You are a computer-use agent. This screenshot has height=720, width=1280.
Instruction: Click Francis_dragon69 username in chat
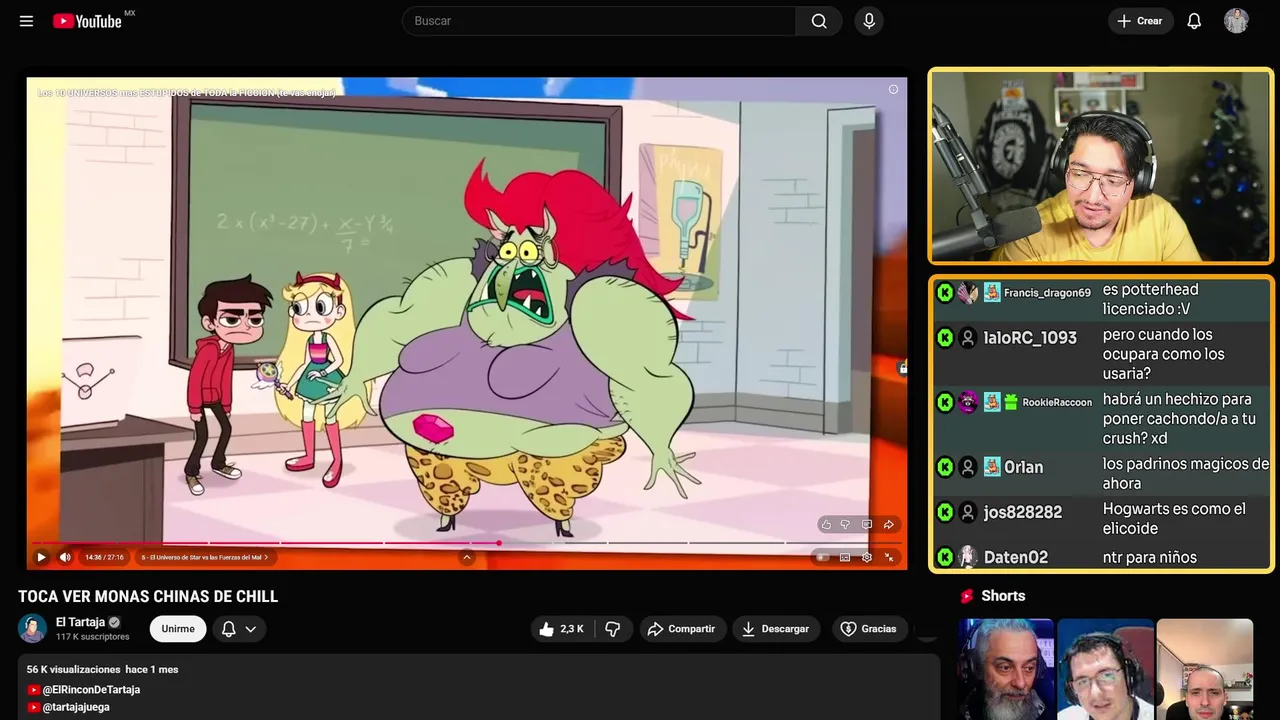(x=1047, y=293)
